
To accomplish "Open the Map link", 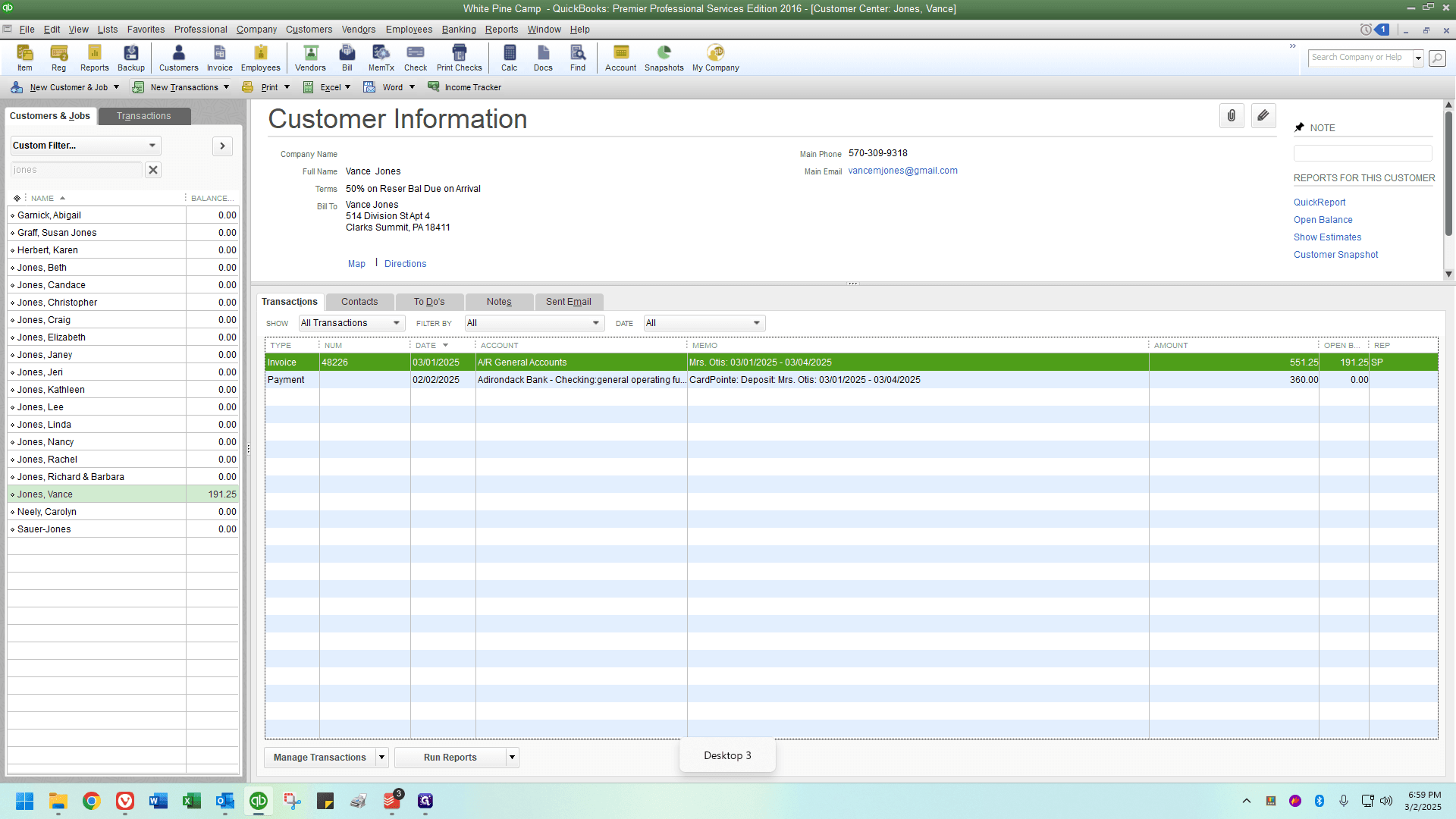I will coord(356,264).
